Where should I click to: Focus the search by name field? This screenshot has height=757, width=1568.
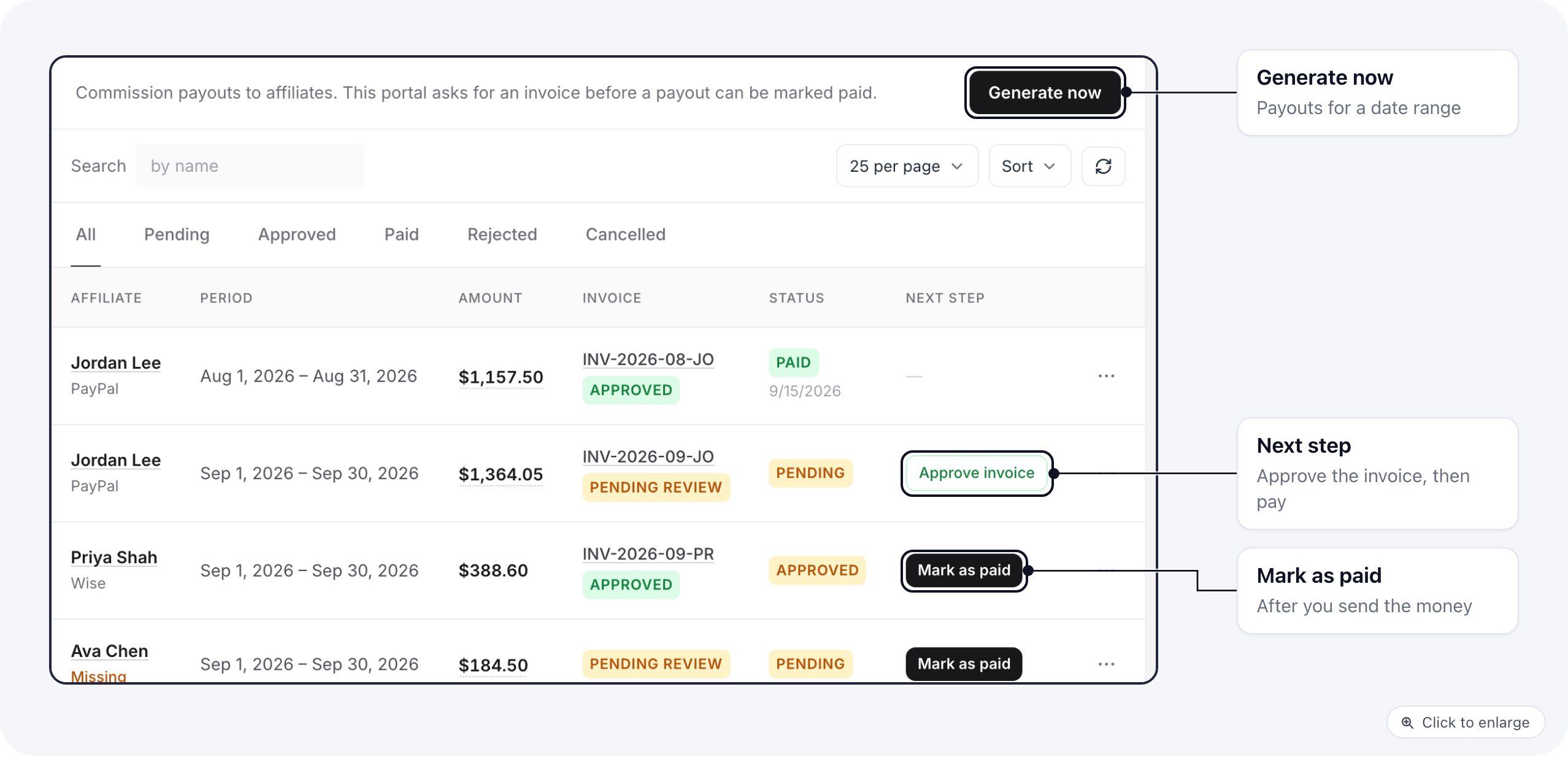click(250, 166)
